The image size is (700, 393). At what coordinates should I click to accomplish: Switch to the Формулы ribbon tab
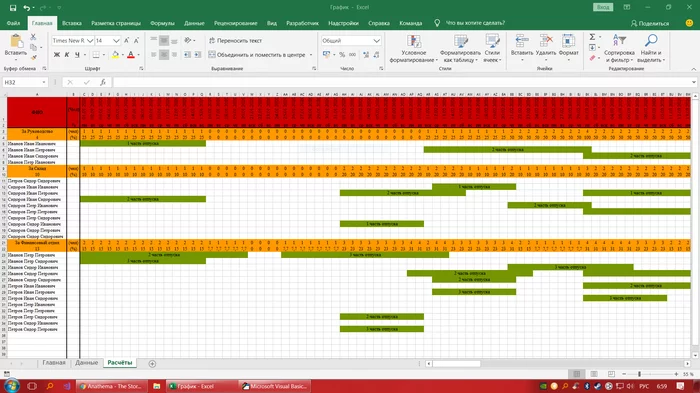[162, 23]
